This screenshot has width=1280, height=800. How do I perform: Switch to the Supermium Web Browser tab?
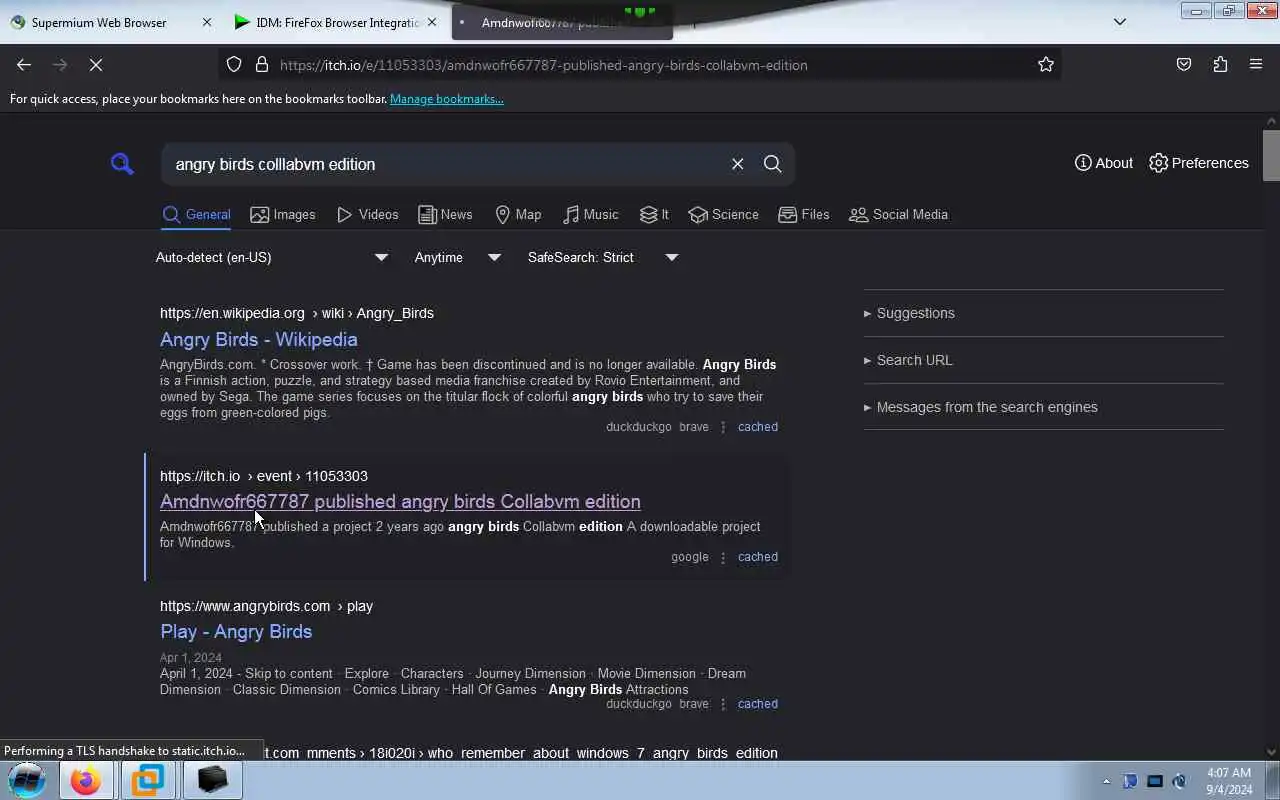100,22
